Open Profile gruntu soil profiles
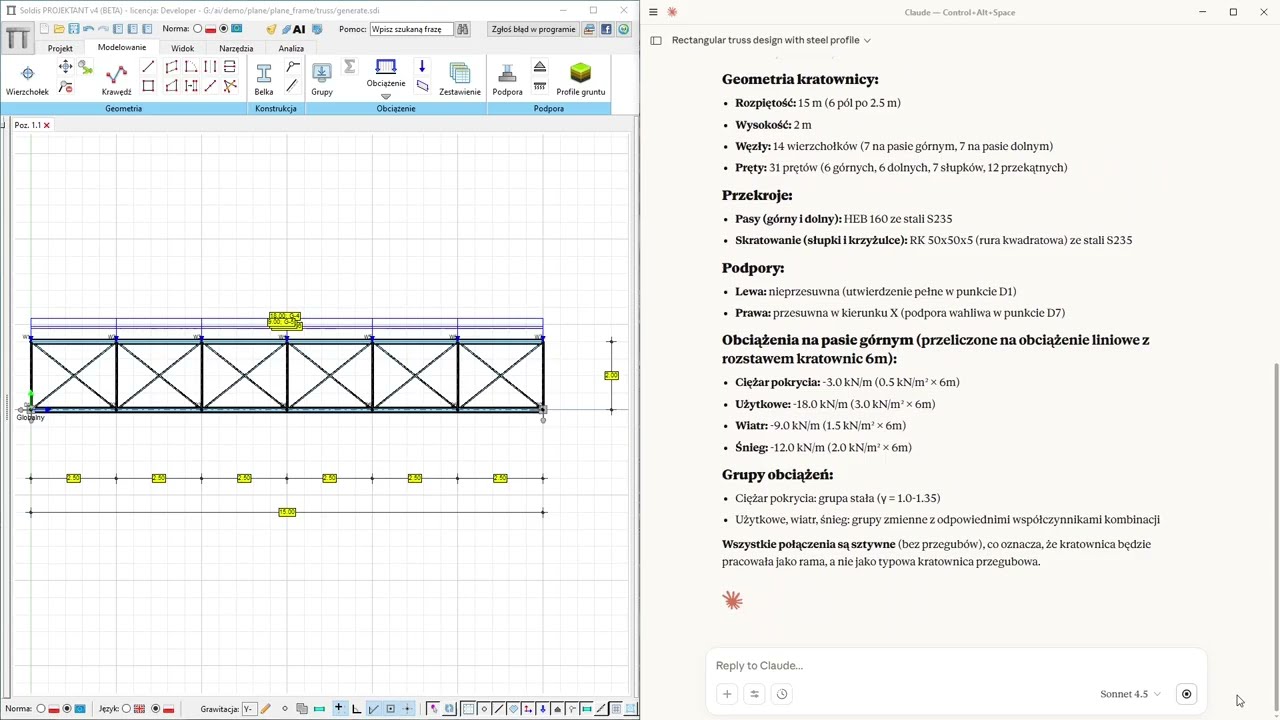The width and height of the screenshot is (1280, 720). [x=581, y=79]
